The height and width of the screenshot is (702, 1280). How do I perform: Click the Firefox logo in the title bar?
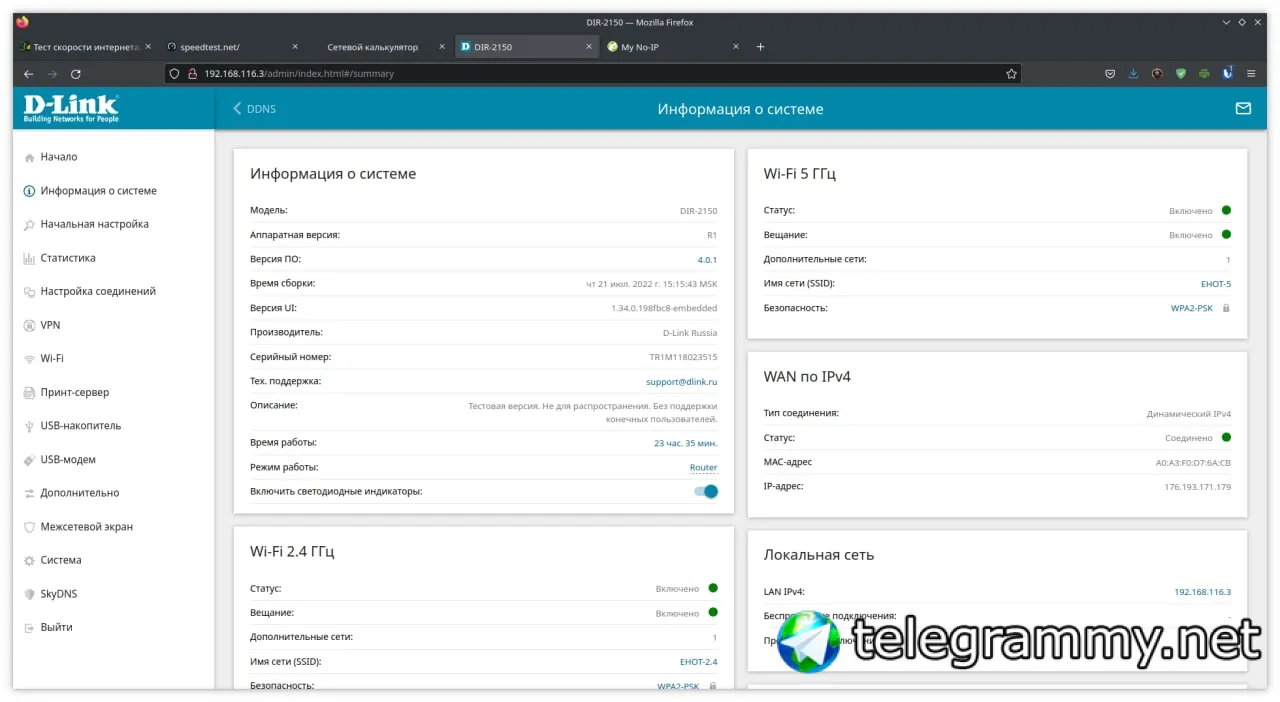click(x=23, y=22)
